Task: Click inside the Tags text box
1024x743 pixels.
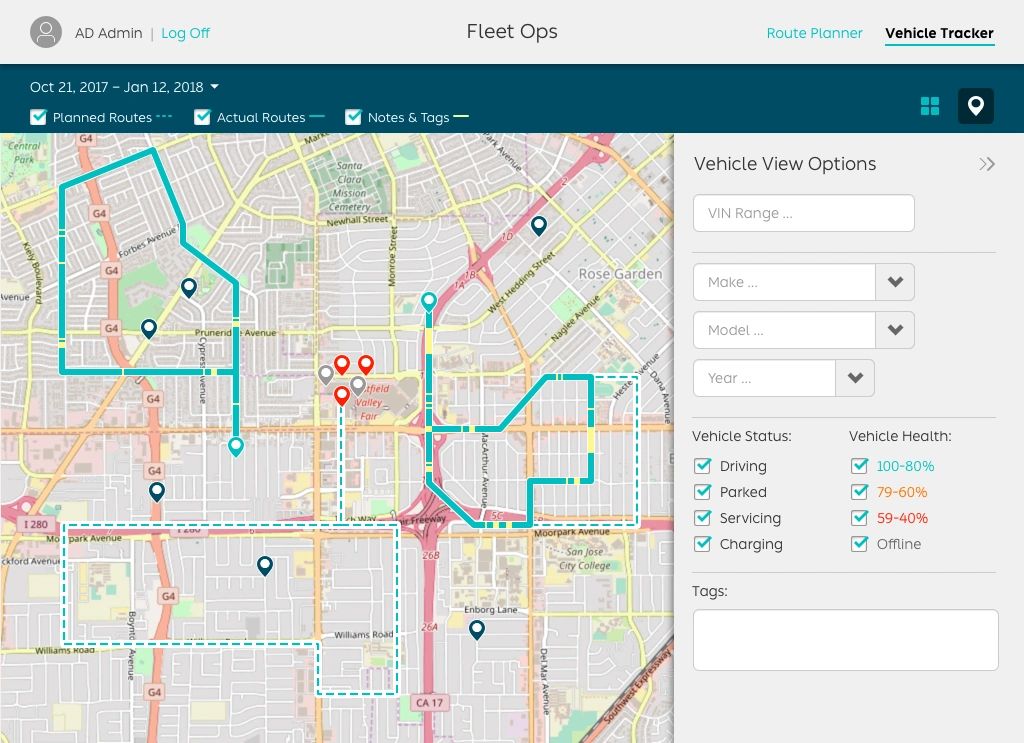Action: [845, 640]
